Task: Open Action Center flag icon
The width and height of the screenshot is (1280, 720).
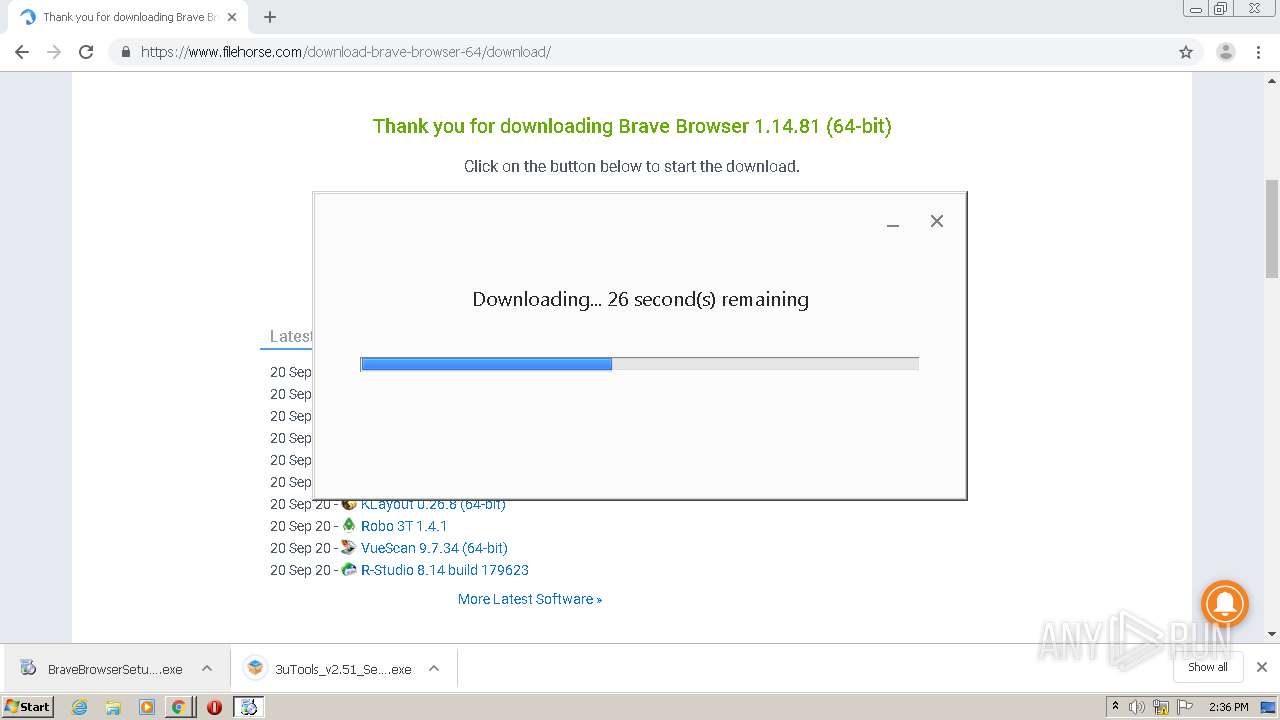Action: pyautogui.click(x=1186, y=707)
